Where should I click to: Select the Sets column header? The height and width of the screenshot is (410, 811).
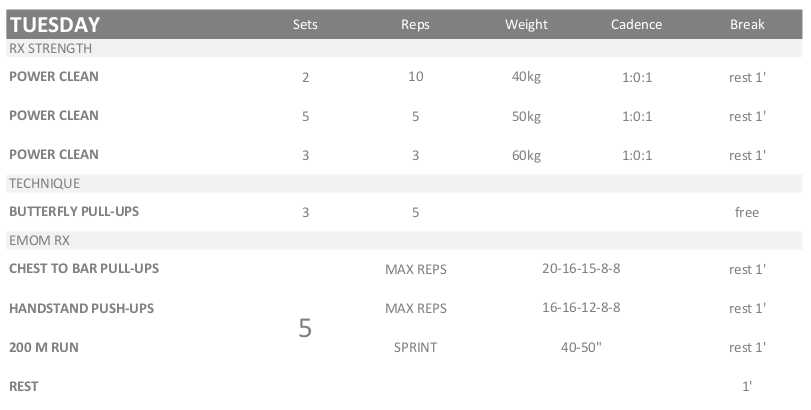point(305,25)
